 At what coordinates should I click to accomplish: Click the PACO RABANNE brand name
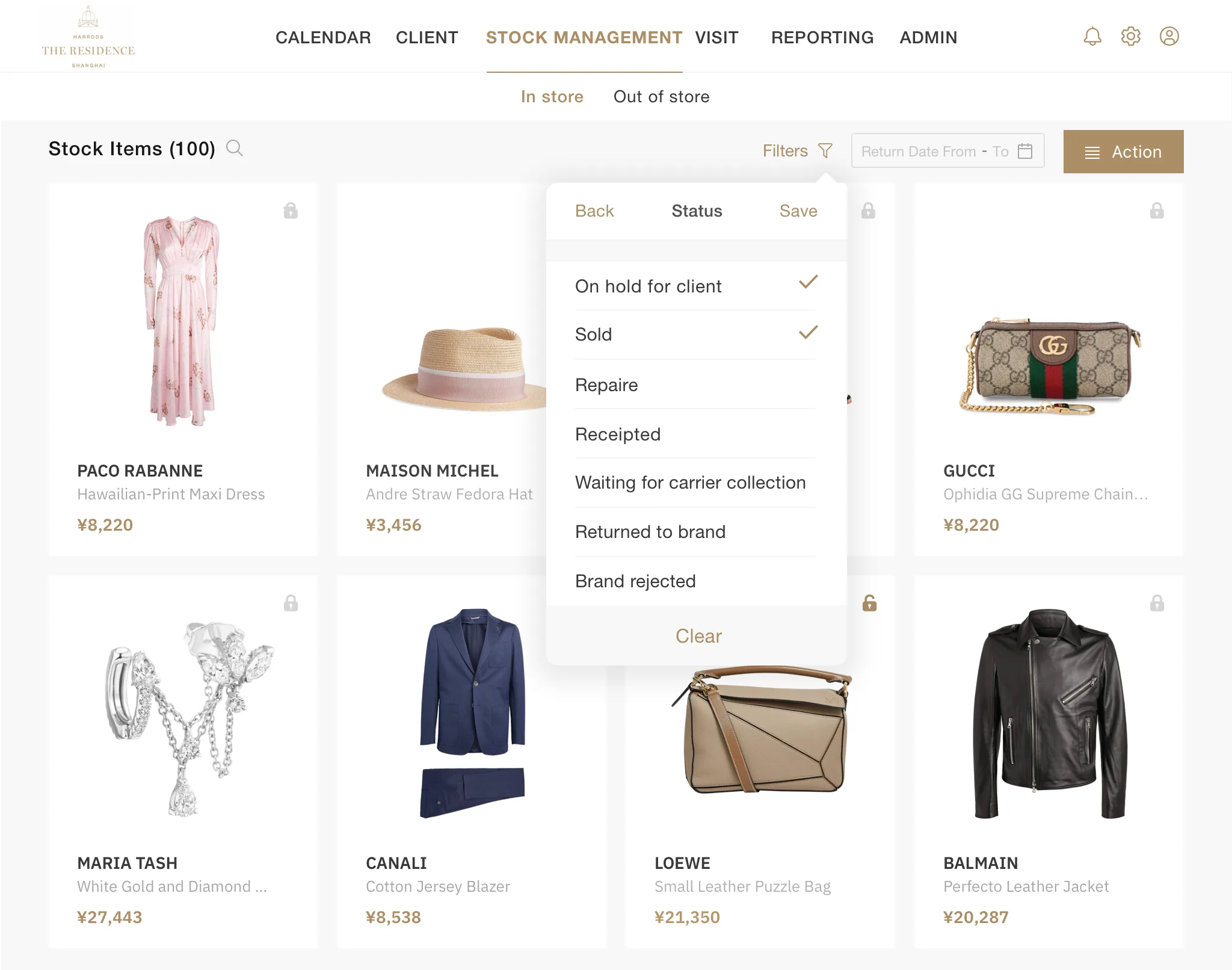(x=140, y=471)
